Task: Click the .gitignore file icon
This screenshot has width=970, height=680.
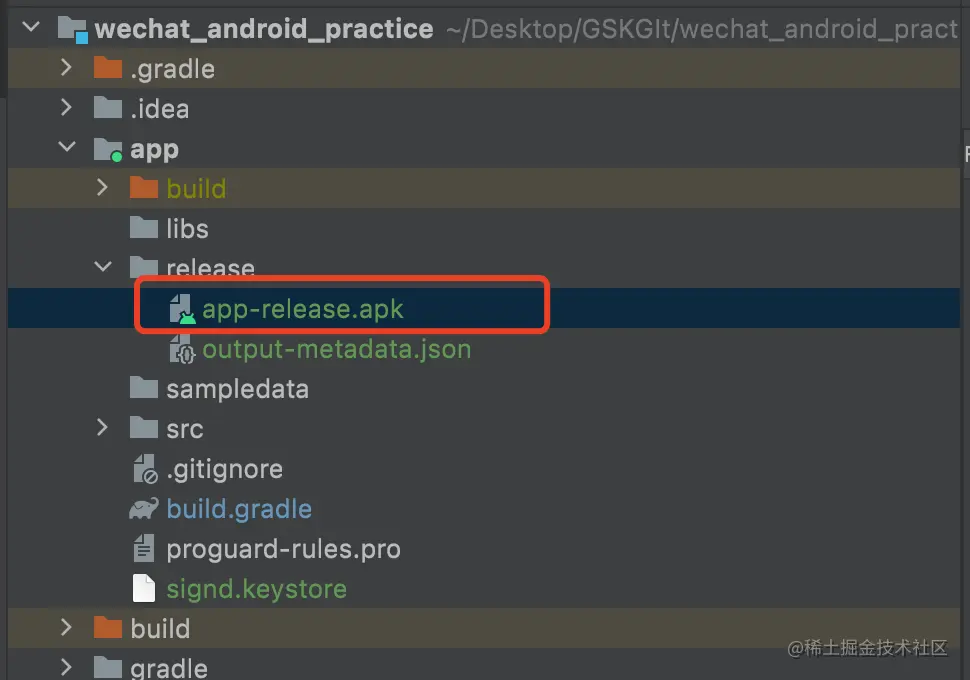Action: pyautogui.click(x=144, y=469)
